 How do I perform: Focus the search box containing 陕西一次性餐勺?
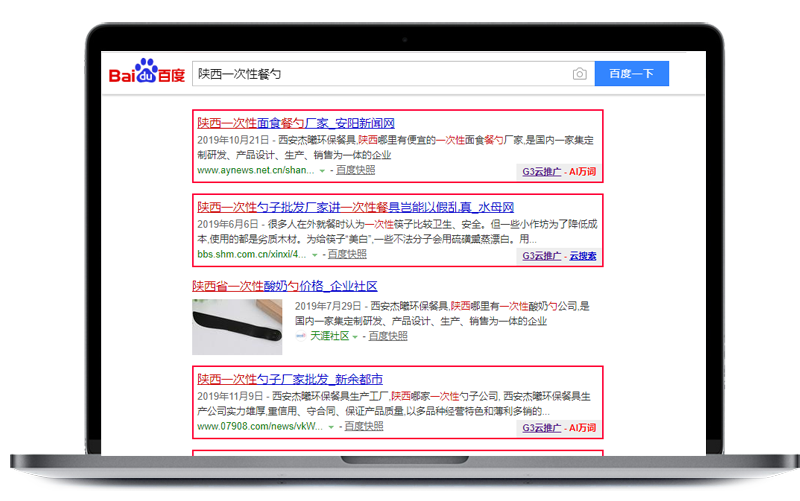393,74
